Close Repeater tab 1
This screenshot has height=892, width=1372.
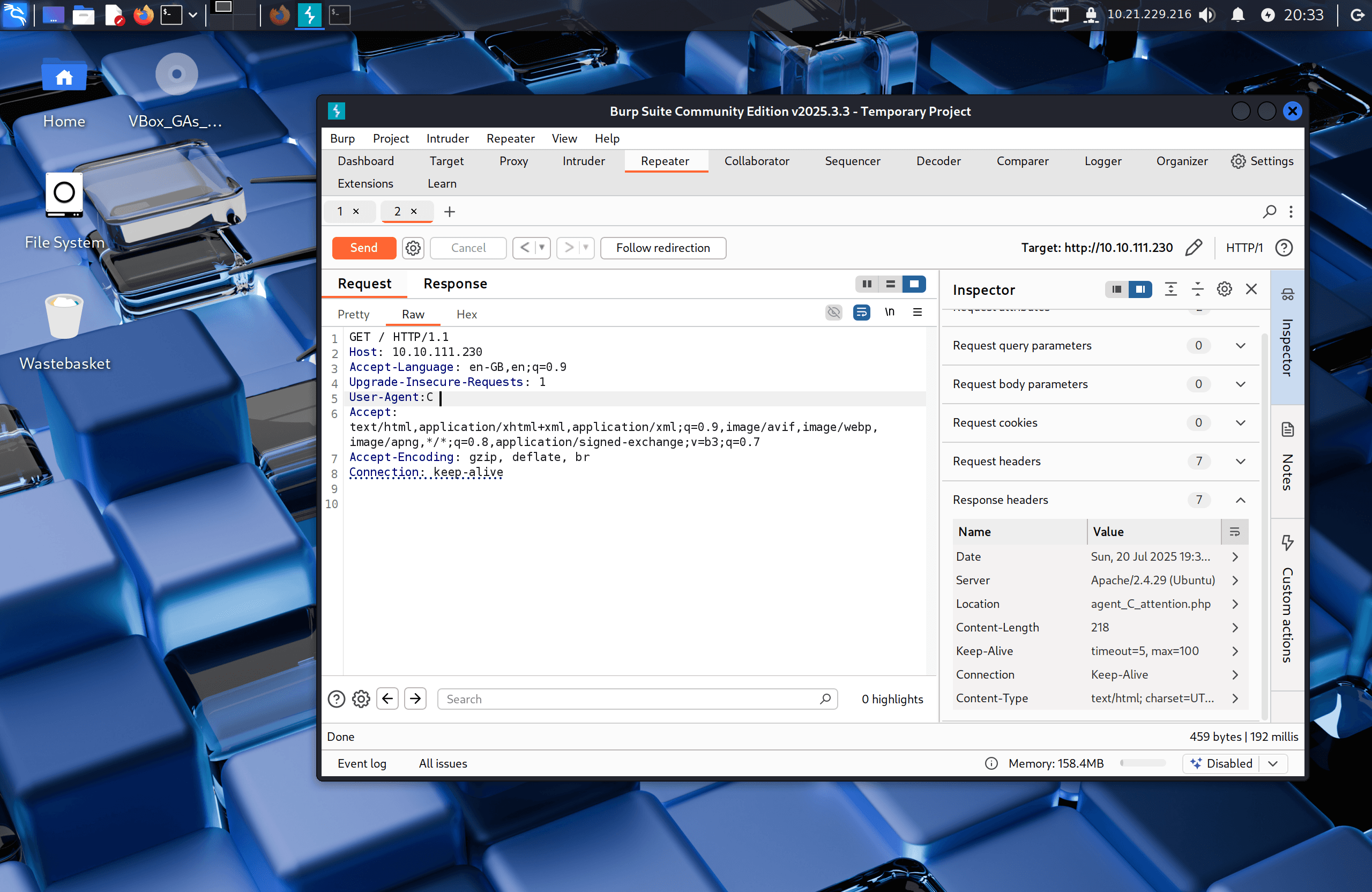356,212
